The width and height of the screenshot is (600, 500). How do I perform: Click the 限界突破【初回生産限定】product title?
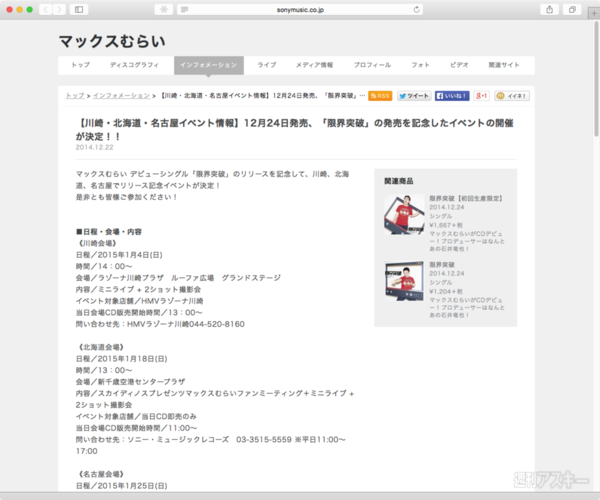[x=466, y=198]
